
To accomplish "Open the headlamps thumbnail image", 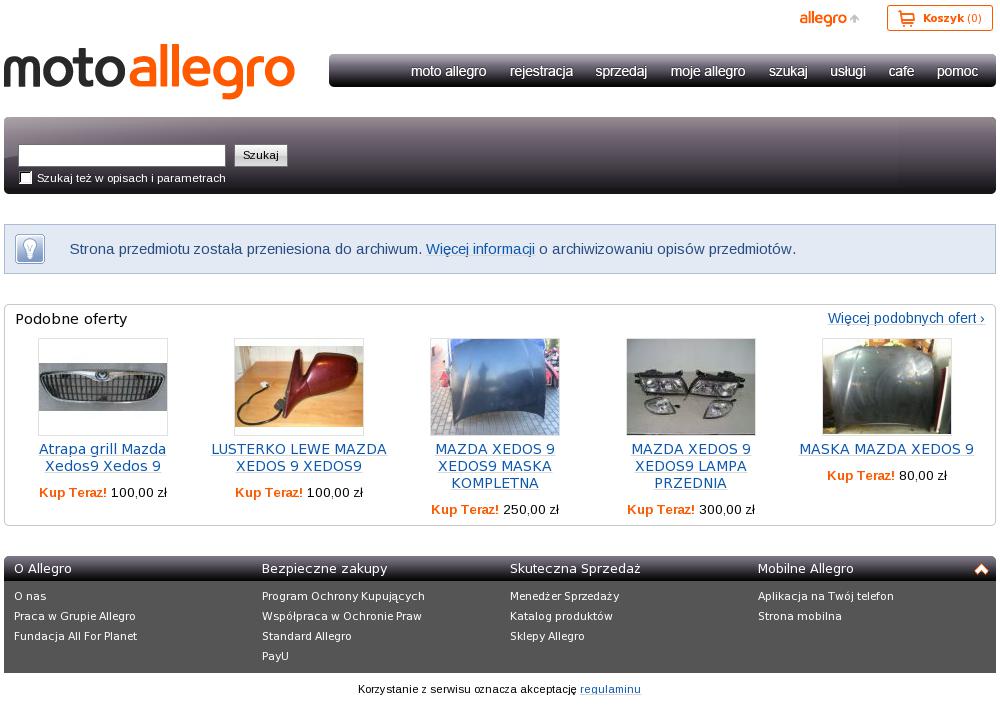I will pos(691,387).
